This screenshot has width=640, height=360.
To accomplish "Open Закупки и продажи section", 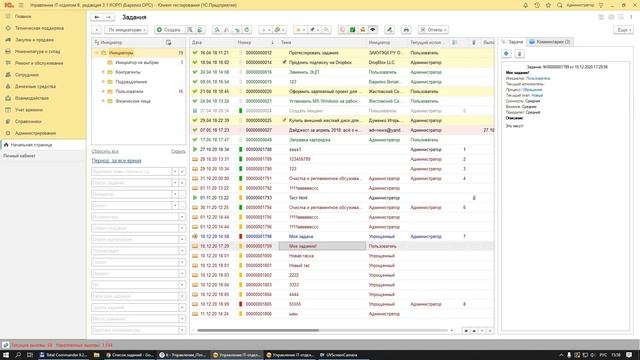I will point(34,40).
